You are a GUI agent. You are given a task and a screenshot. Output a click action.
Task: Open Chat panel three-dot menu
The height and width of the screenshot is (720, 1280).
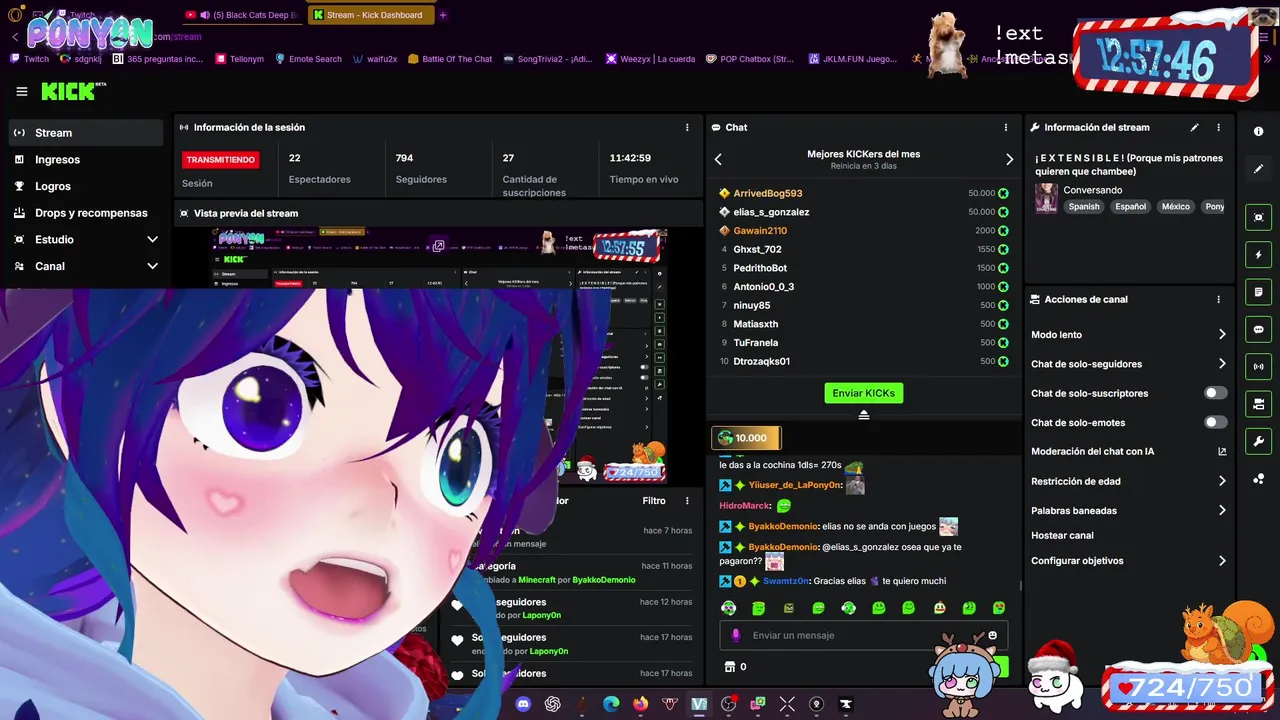(x=1006, y=127)
